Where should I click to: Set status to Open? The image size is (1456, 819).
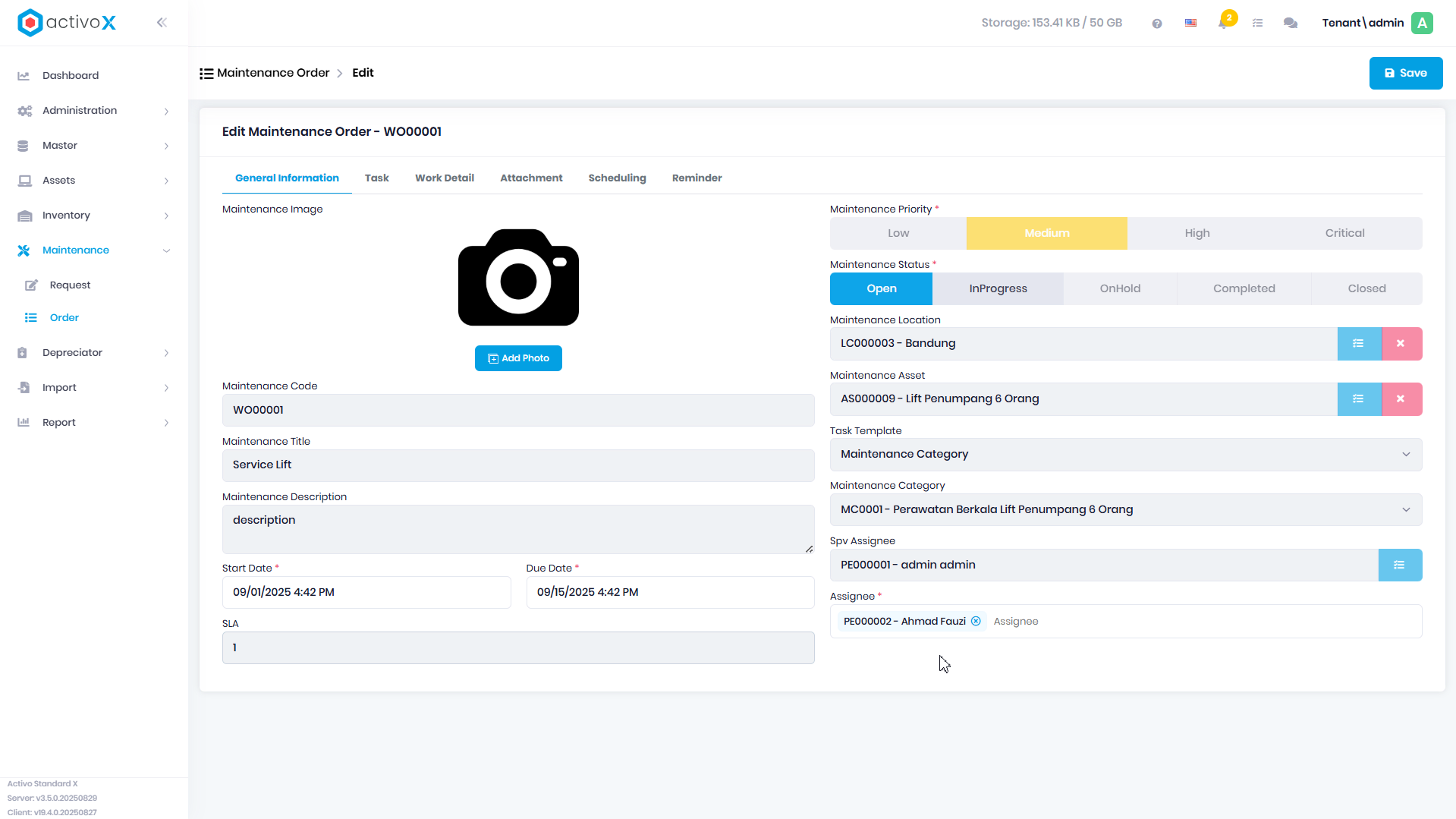coord(882,289)
